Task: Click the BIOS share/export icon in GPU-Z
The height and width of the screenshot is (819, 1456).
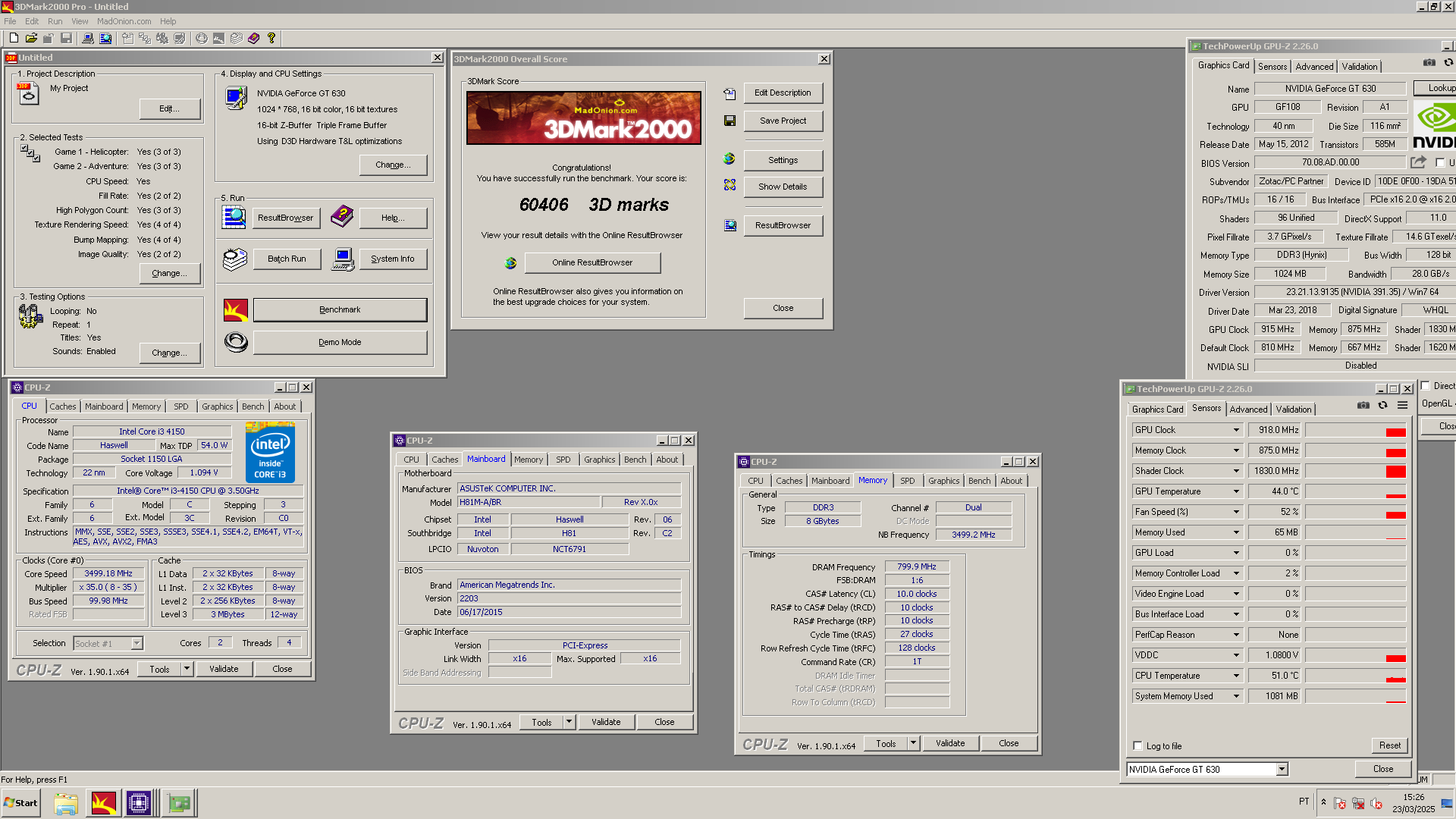Action: 1418,162
